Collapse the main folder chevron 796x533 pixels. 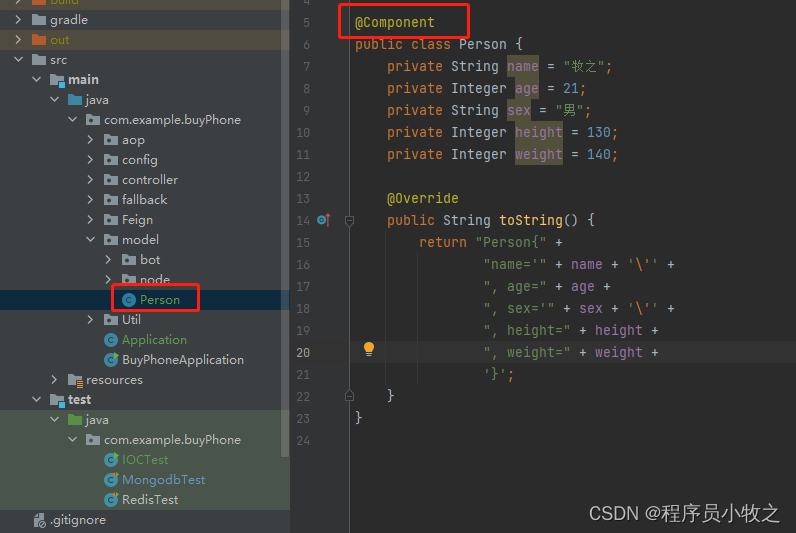point(37,79)
